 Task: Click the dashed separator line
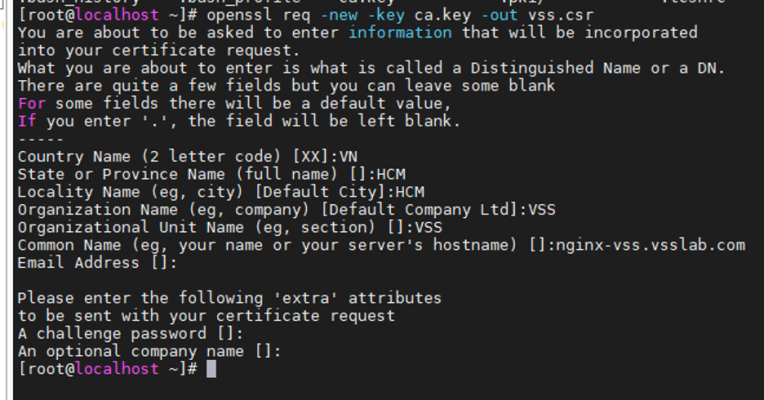[41, 139]
